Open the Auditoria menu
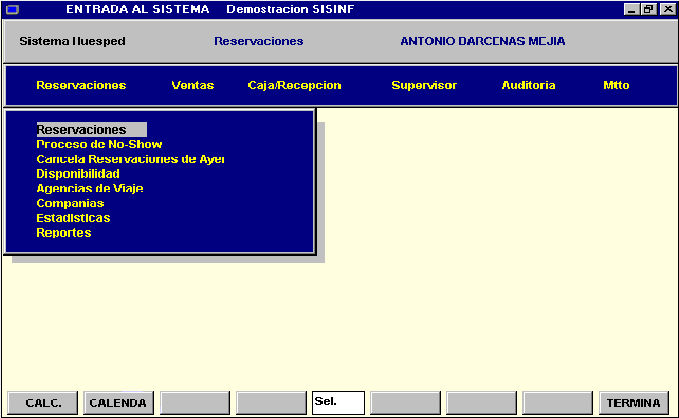 [x=528, y=86]
